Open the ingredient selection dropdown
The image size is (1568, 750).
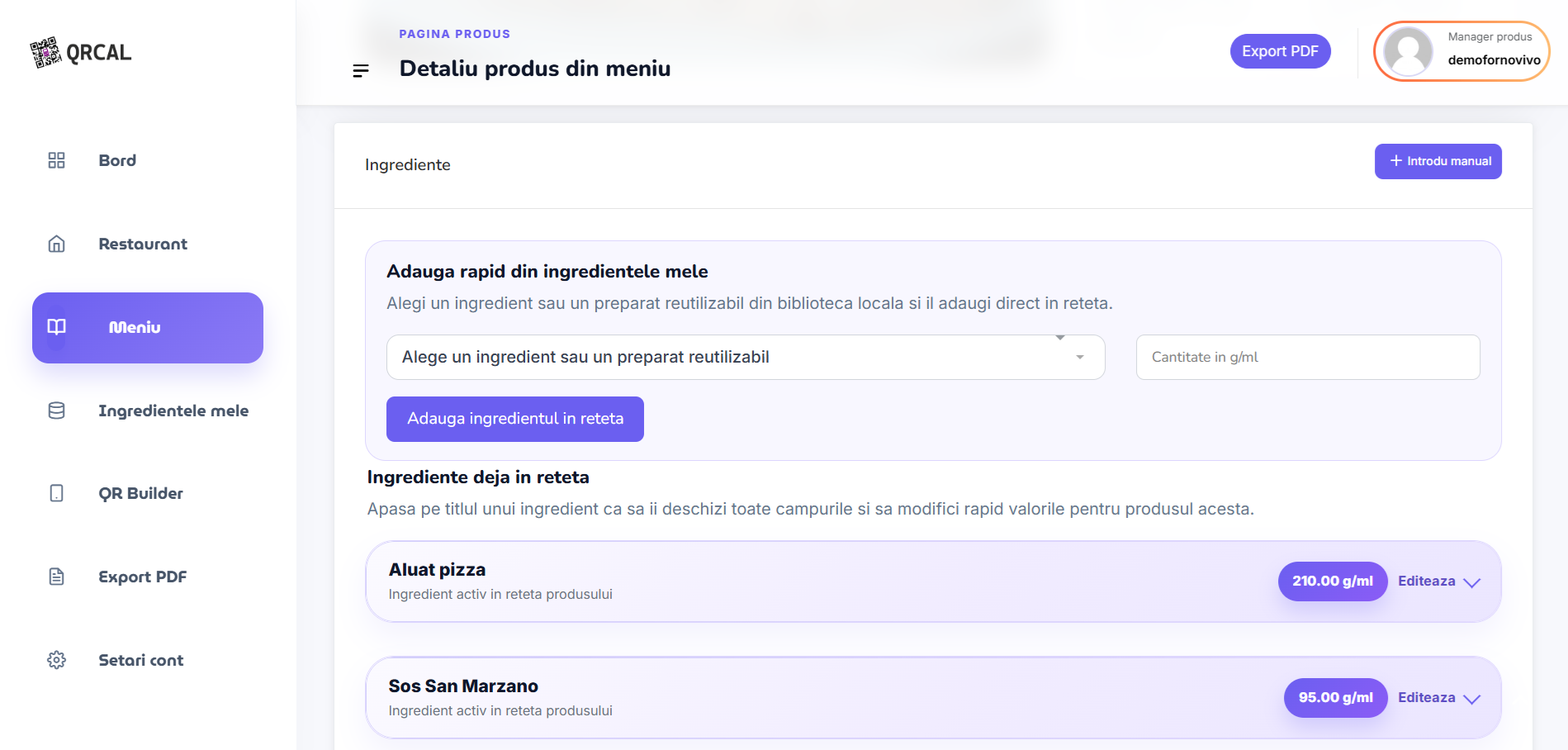pyautogui.click(x=746, y=357)
